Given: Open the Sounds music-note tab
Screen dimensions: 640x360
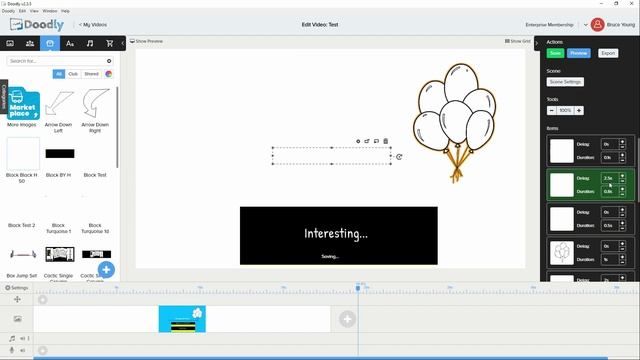Looking at the screenshot, I should tap(90, 43).
